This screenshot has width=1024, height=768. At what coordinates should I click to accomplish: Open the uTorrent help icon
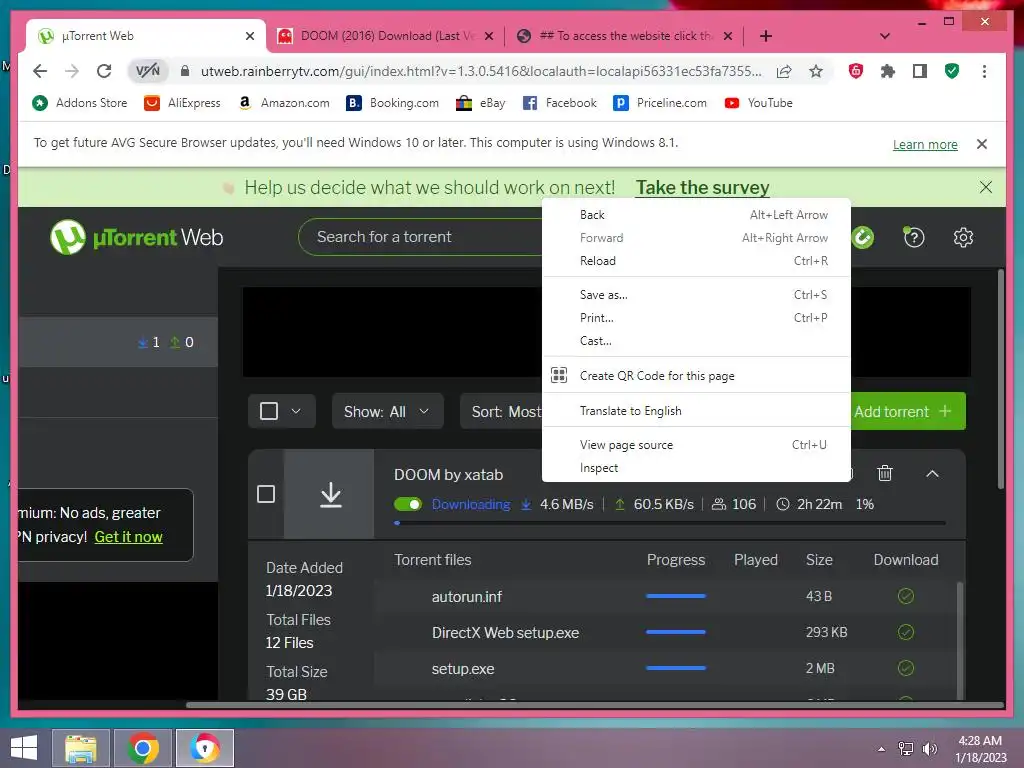coord(913,237)
